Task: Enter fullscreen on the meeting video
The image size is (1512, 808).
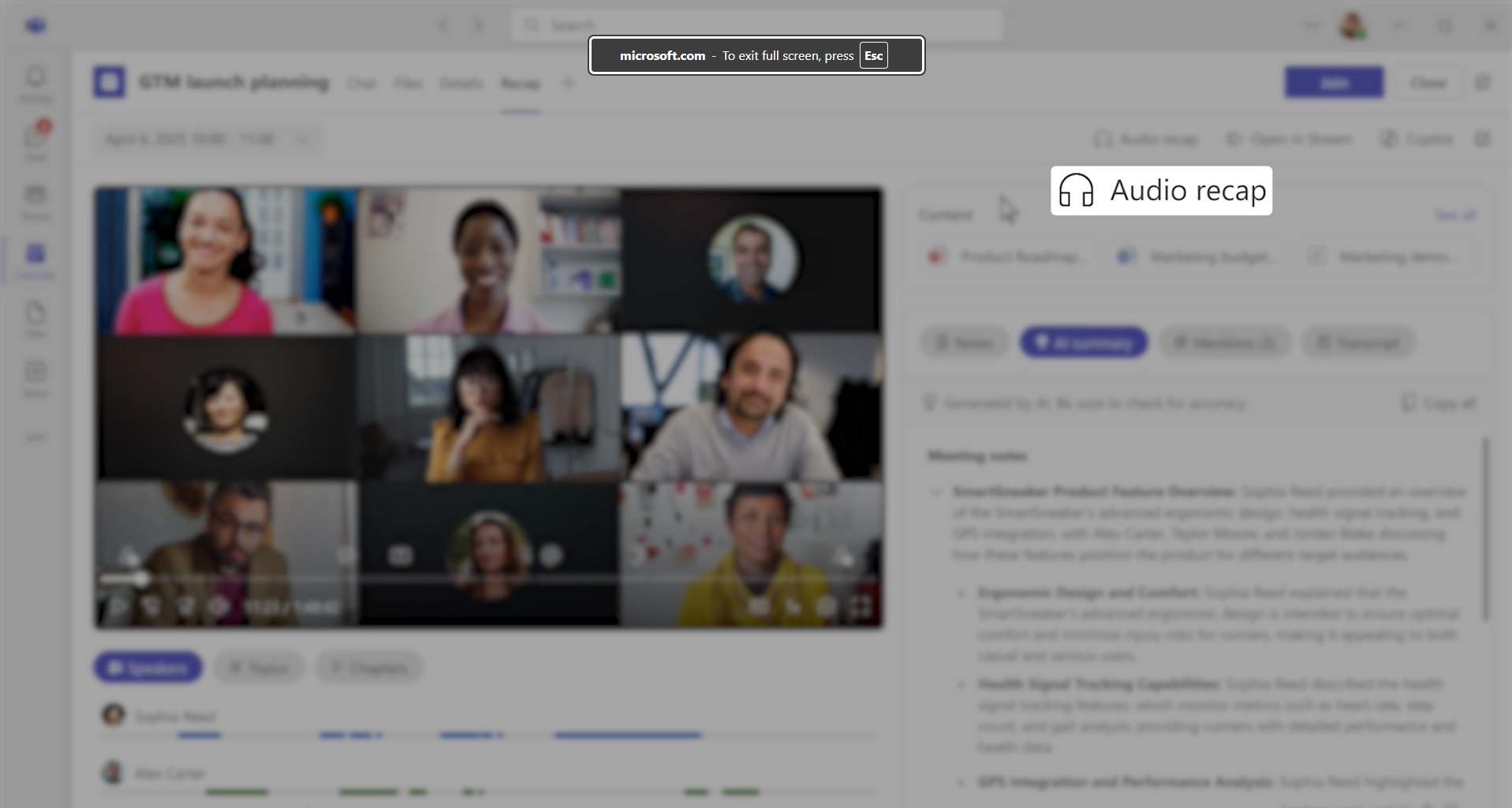Action: [861, 606]
